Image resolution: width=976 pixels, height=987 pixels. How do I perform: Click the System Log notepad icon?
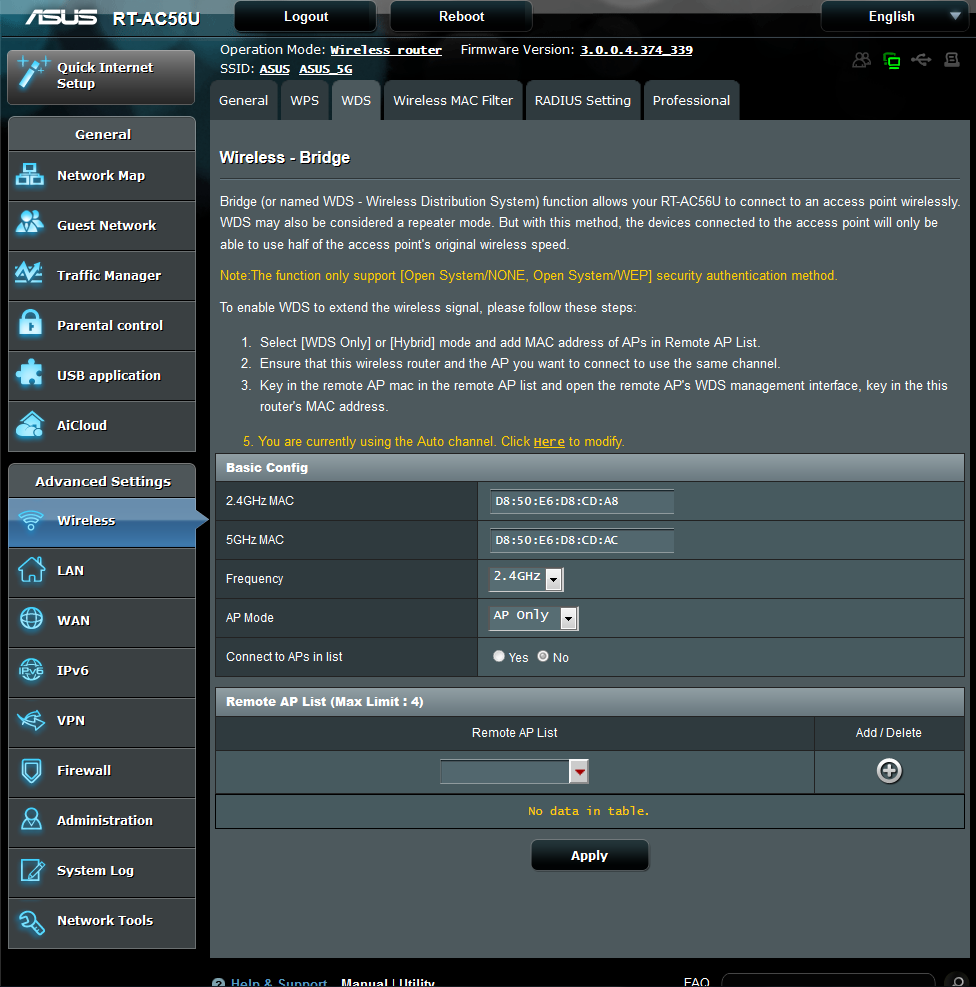[x=32, y=870]
